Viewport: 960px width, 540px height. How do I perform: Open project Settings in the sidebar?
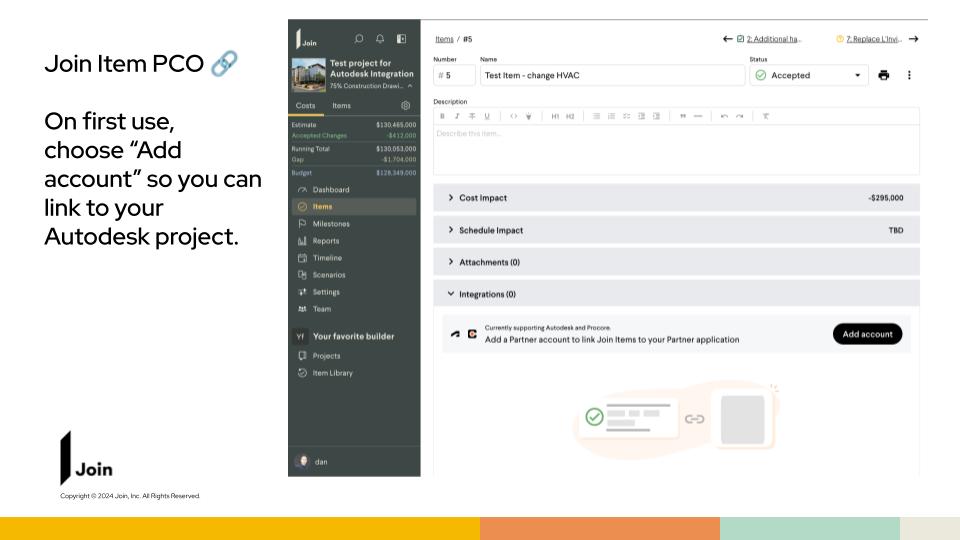(x=354, y=292)
